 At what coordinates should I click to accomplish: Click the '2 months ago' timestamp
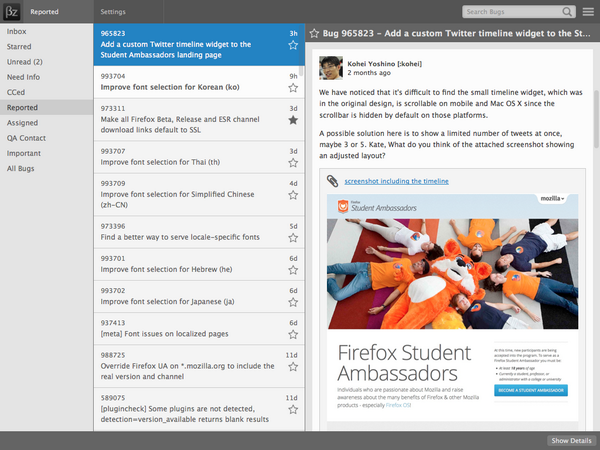click(369, 73)
